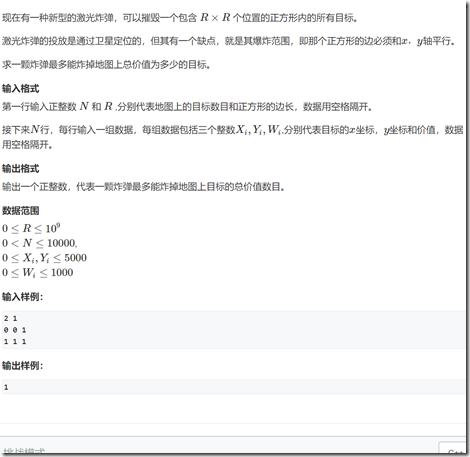Click the sample output value 1
The height and width of the screenshot is (457, 470).
coord(6,387)
